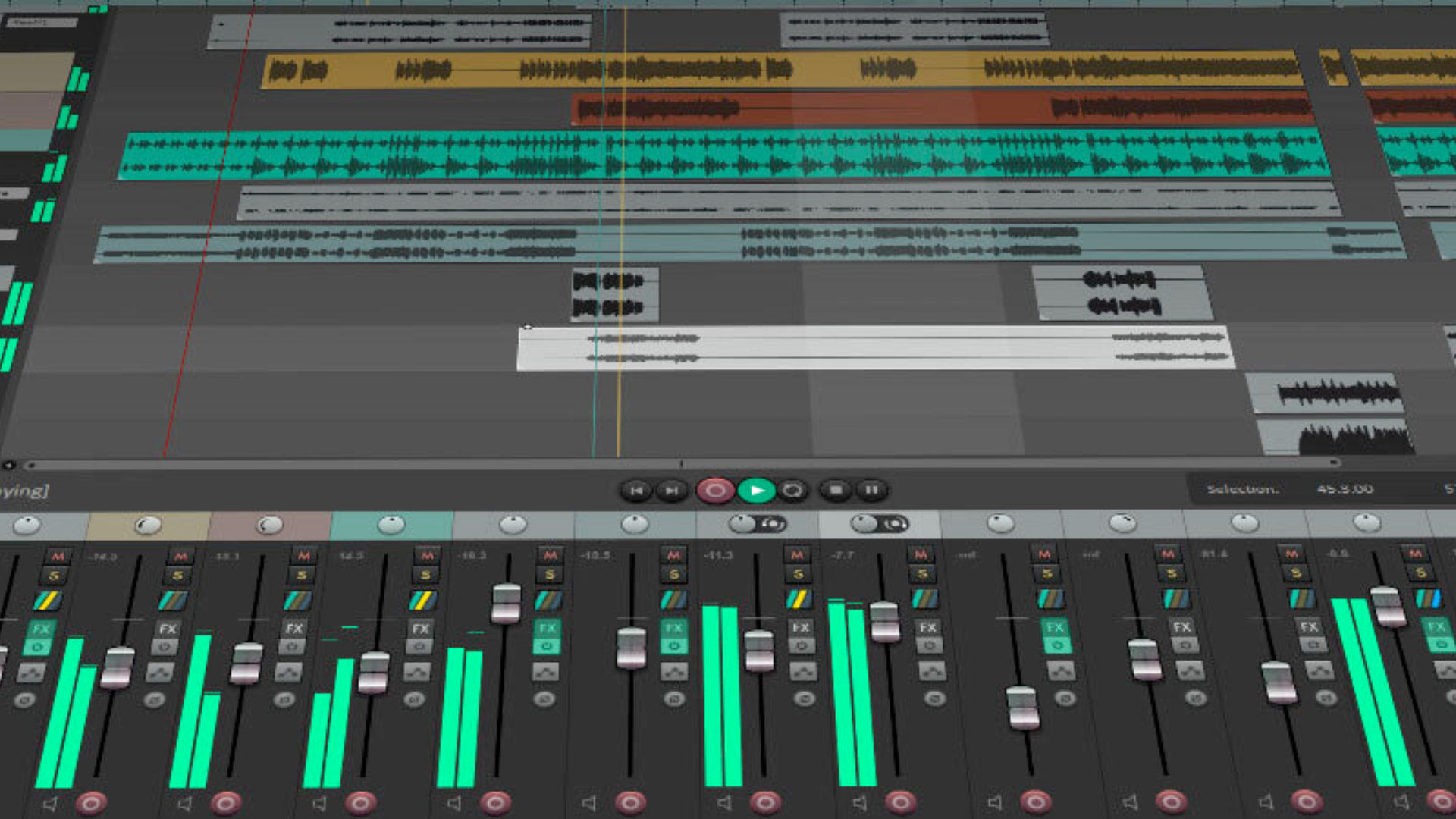The width and height of the screenshot is (1456, 819).
Task: Click the green Play button
Action: pyautogui.click(x=756, y=491)
